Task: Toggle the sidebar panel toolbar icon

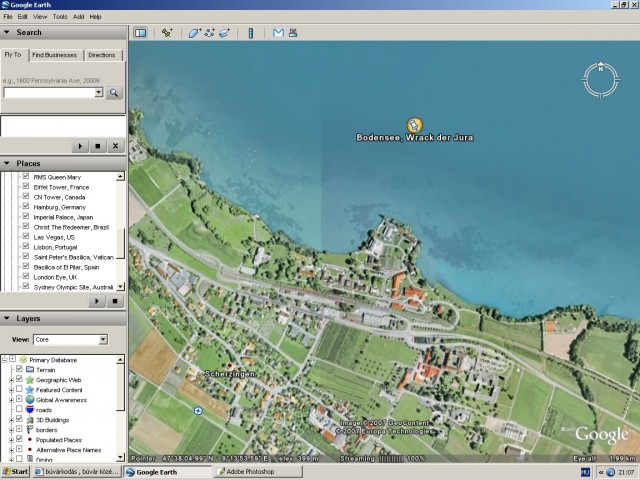Action: pos(141,33)
